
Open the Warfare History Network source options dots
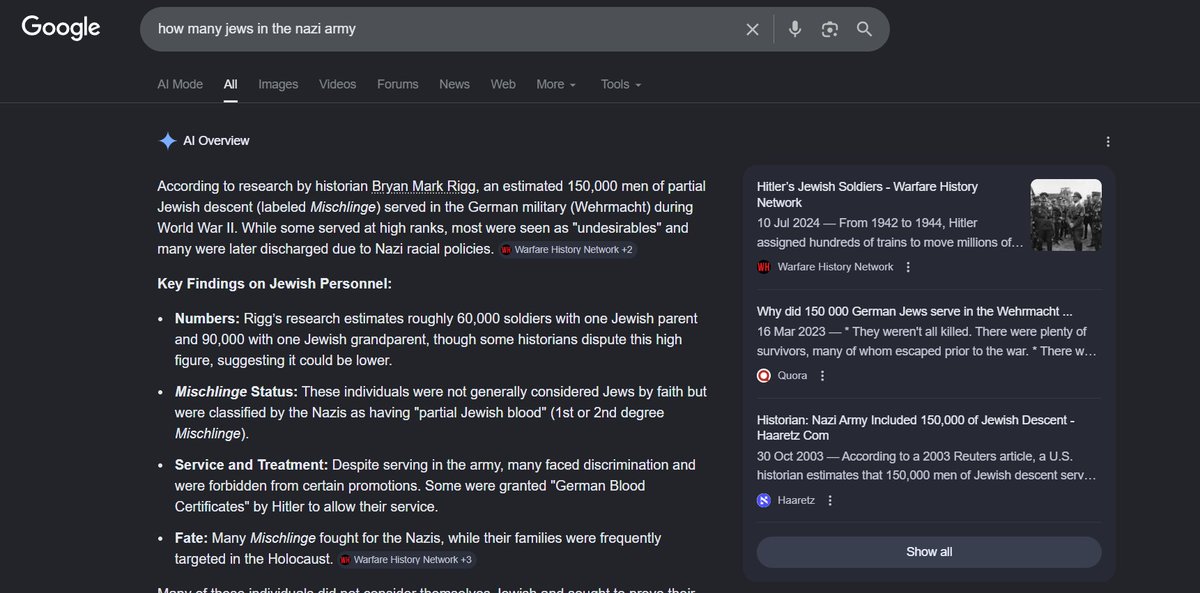pyautogui.click(x=908, y=267)
